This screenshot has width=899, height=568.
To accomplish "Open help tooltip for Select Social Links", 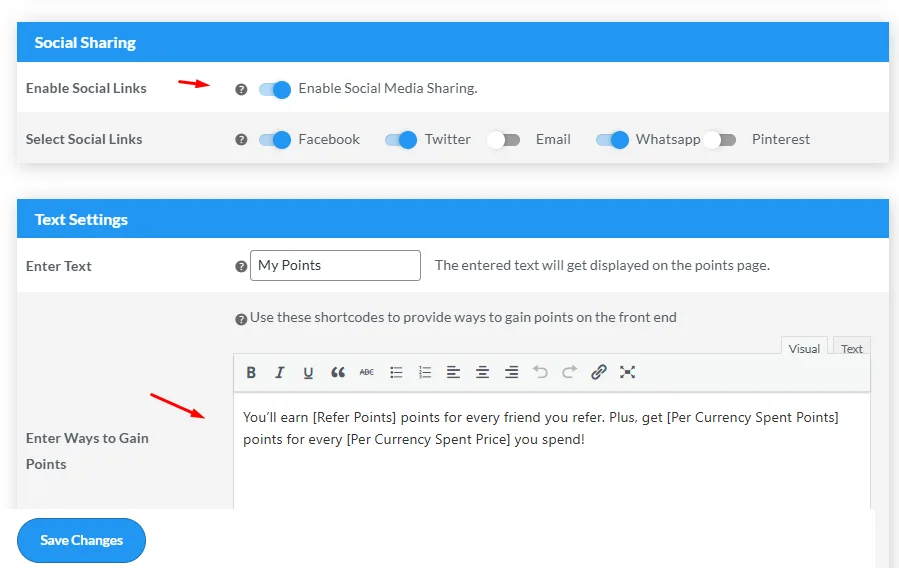I will pos(241,140).
